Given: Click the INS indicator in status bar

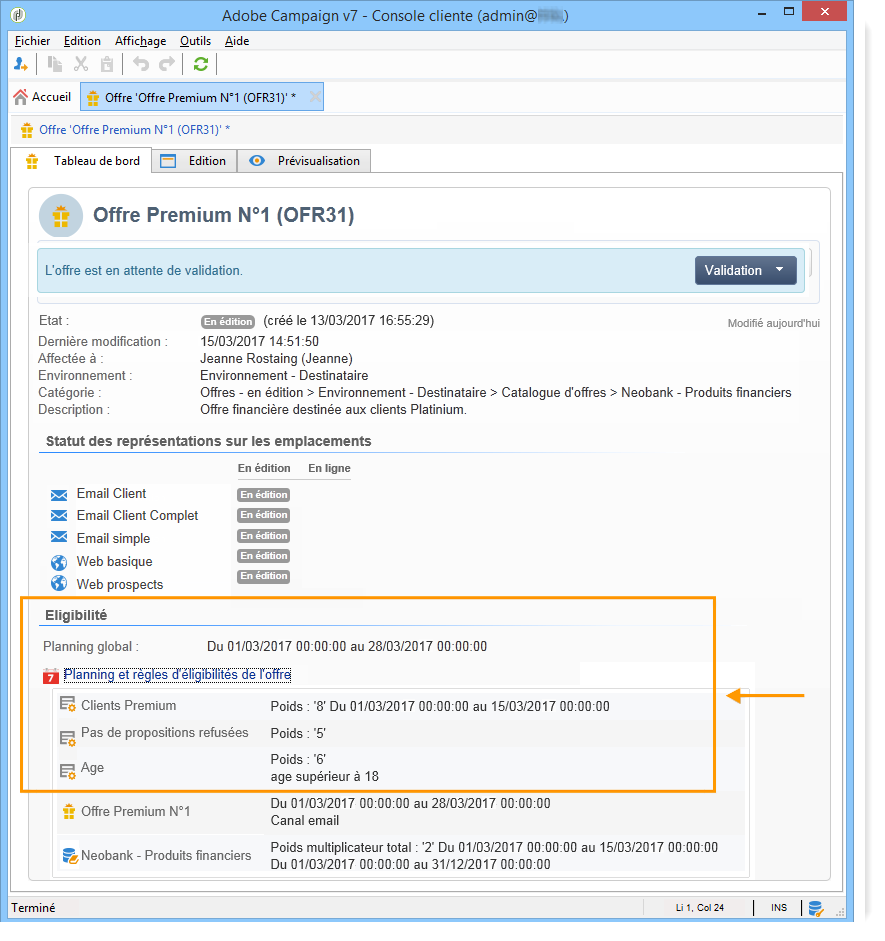Looking at the screenshot, I should (x=779, y=908).
